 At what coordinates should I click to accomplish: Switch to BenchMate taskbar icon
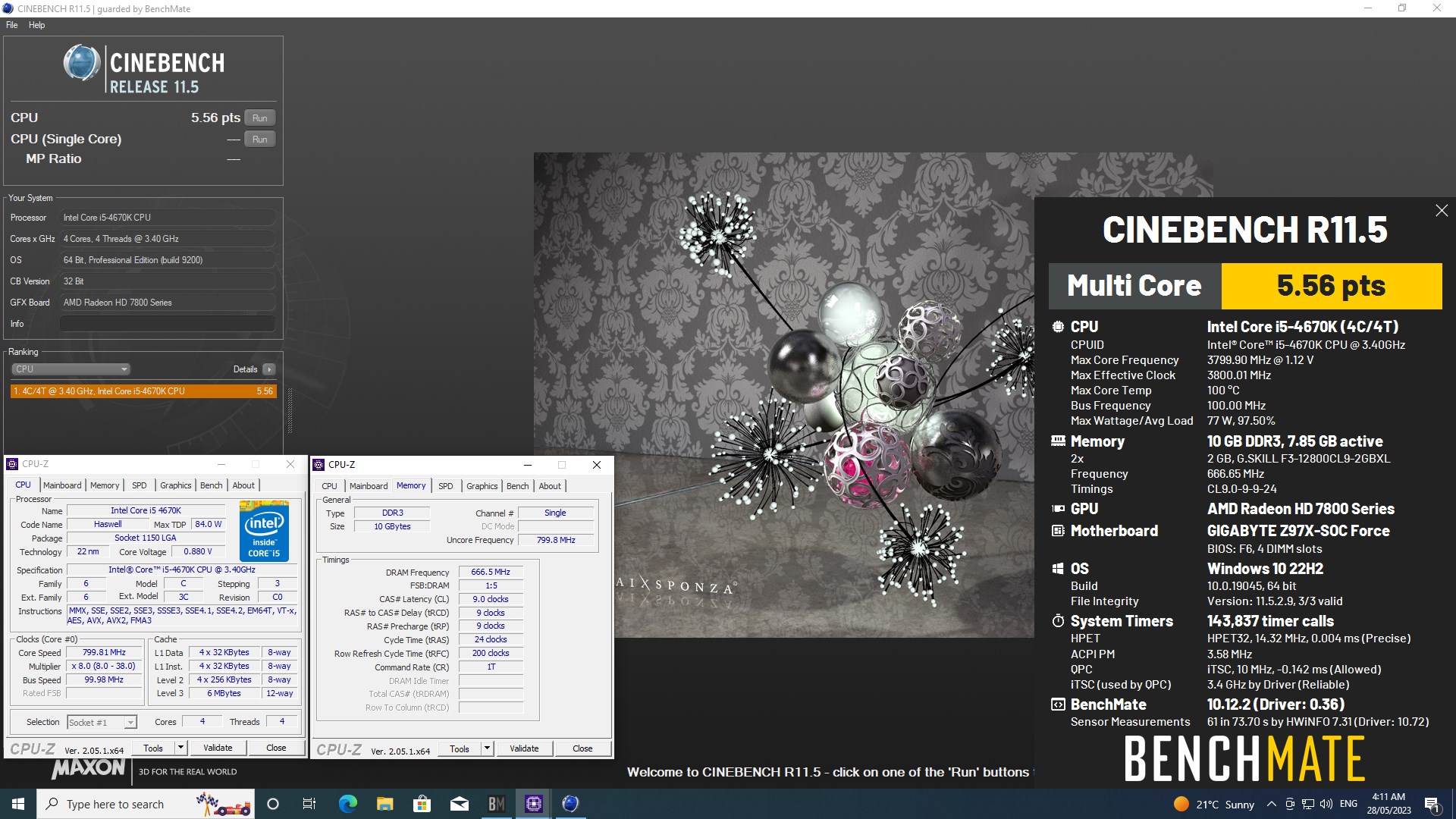pyautogui.click(x=496, y=804)
